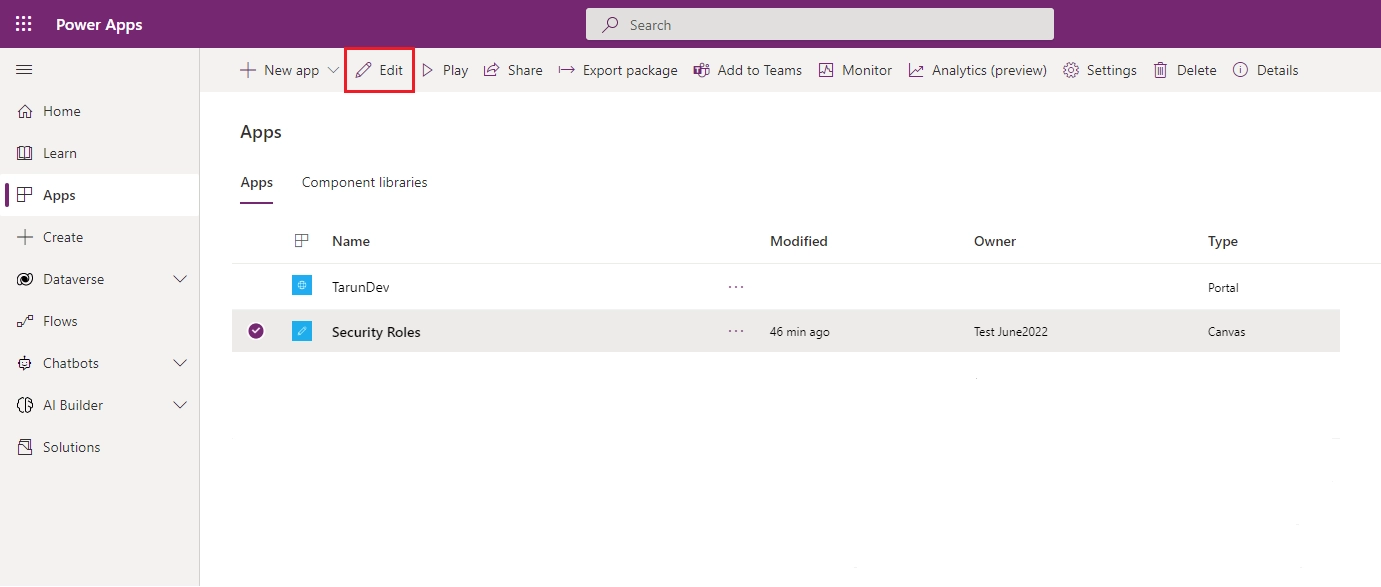1381x587 pixels.
Task: Click the Edit pencil toolbar button
Action: (380, 70)
